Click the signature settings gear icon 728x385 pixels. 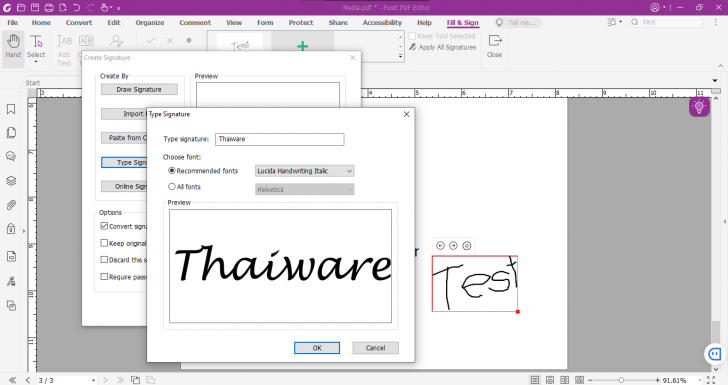(x=467, y=246)
